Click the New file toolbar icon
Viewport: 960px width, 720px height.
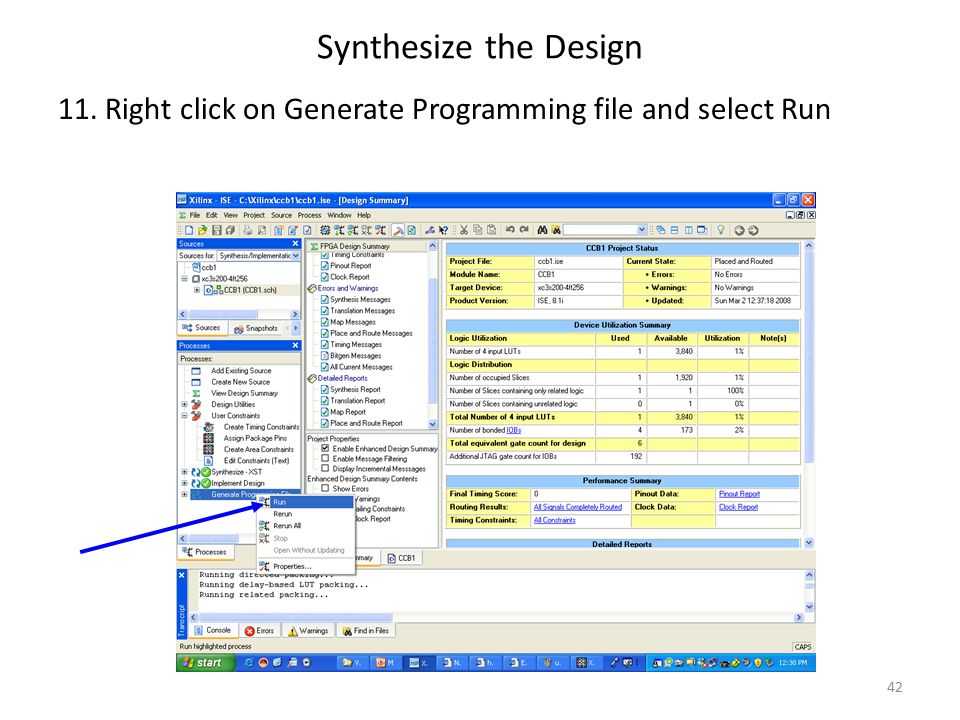(x=189, y=230)
